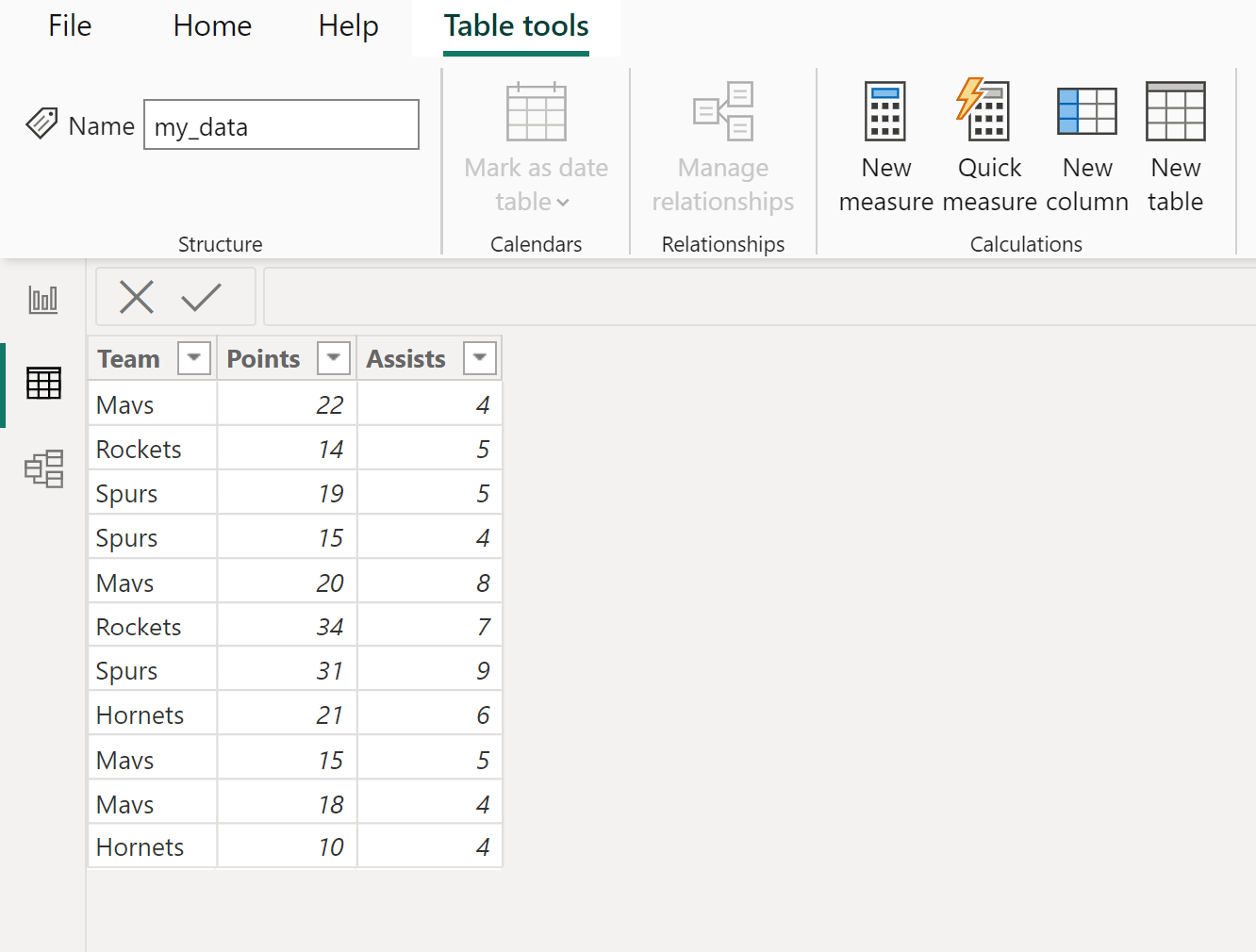
Task: Switch to the Home ribbon tab
Action: (211, 25)
